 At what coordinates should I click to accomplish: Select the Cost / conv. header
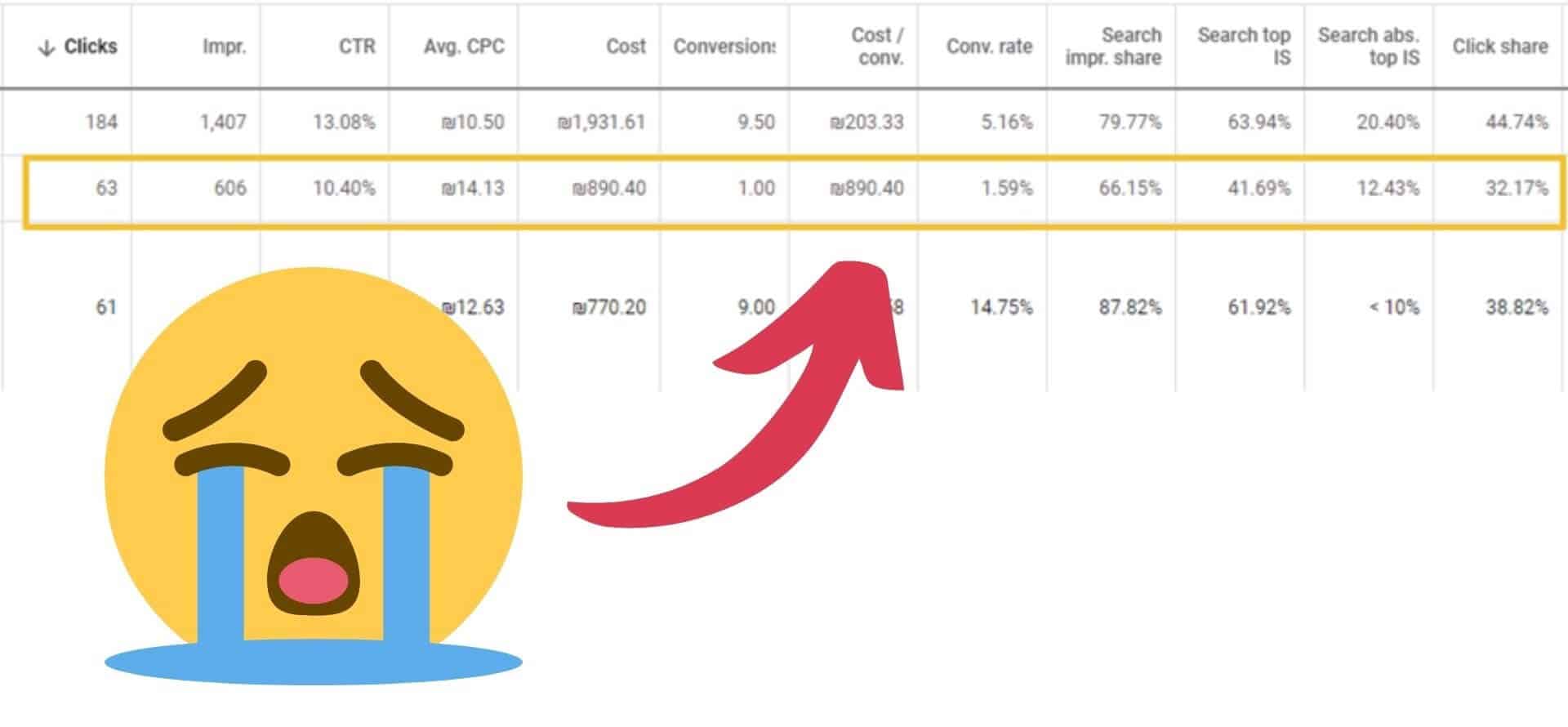877,47
